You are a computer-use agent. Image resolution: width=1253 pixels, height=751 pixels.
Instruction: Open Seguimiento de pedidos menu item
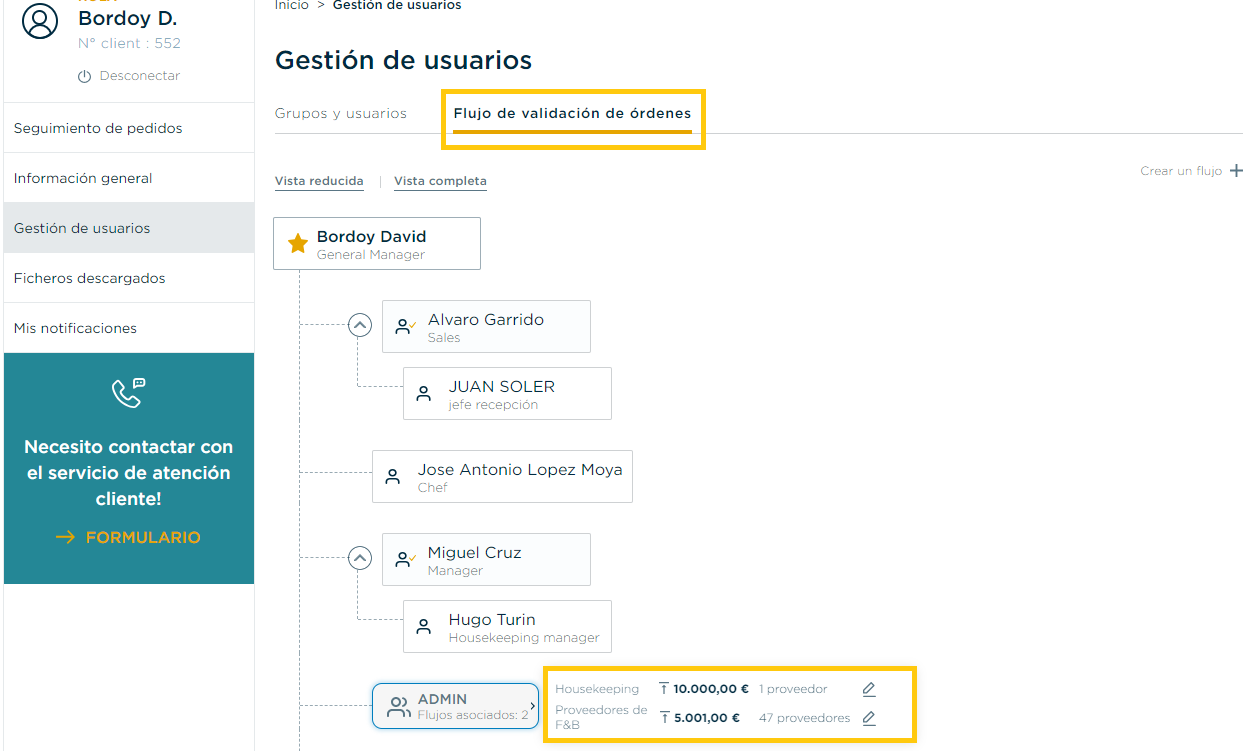coord(129,128)
